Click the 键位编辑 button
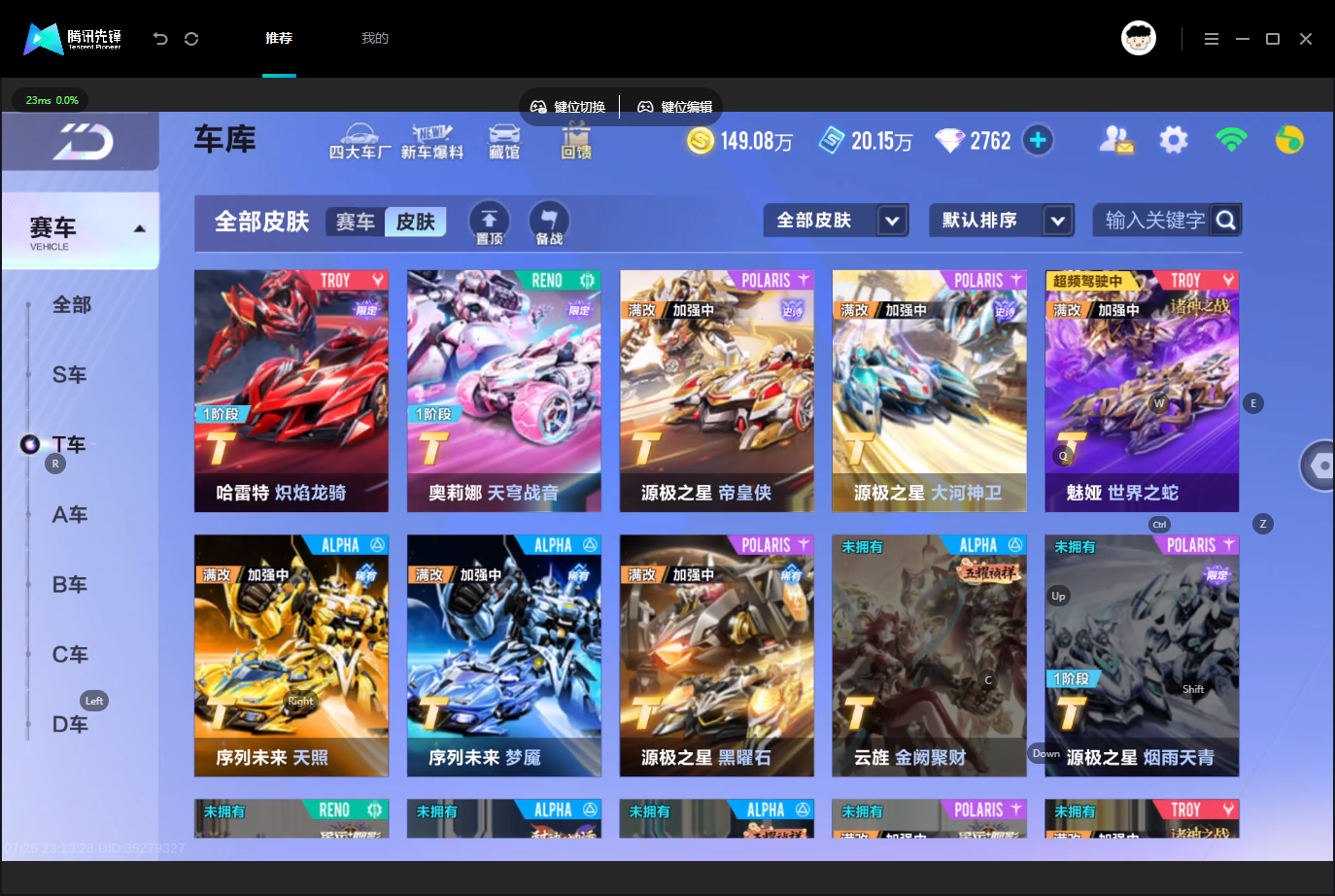The height and width of the screenshot is (896, 1335). point(675,107)
